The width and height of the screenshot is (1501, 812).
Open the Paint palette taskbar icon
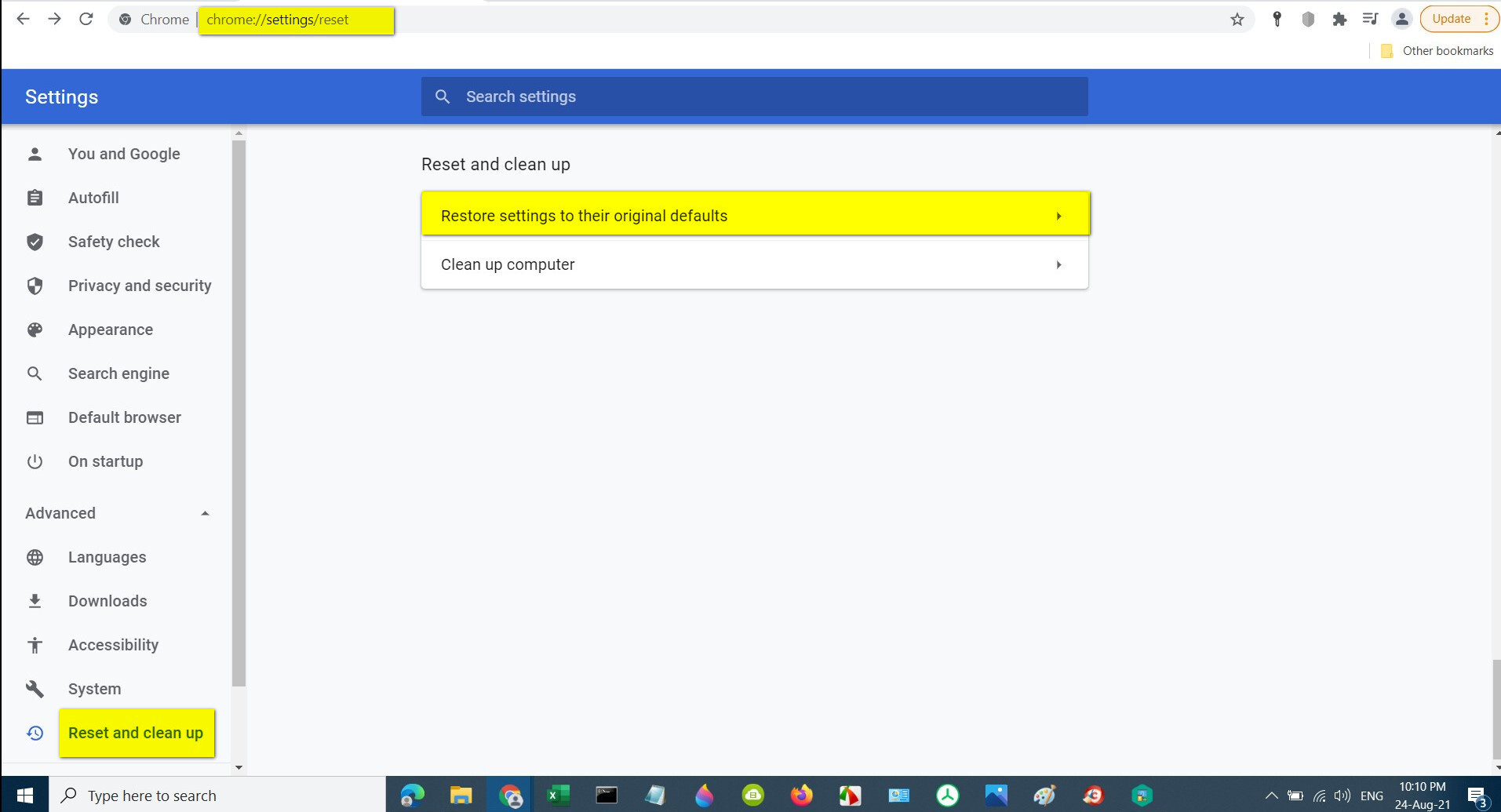coord(1044,795)
